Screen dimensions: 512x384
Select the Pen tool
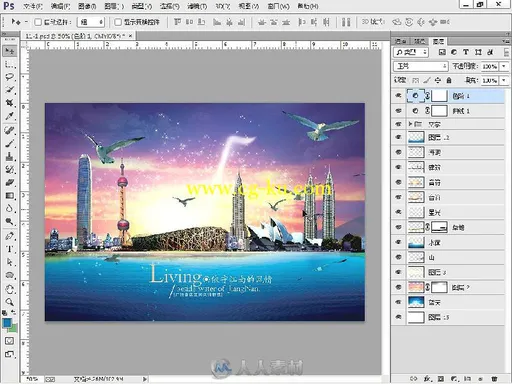tap(10, 236)
